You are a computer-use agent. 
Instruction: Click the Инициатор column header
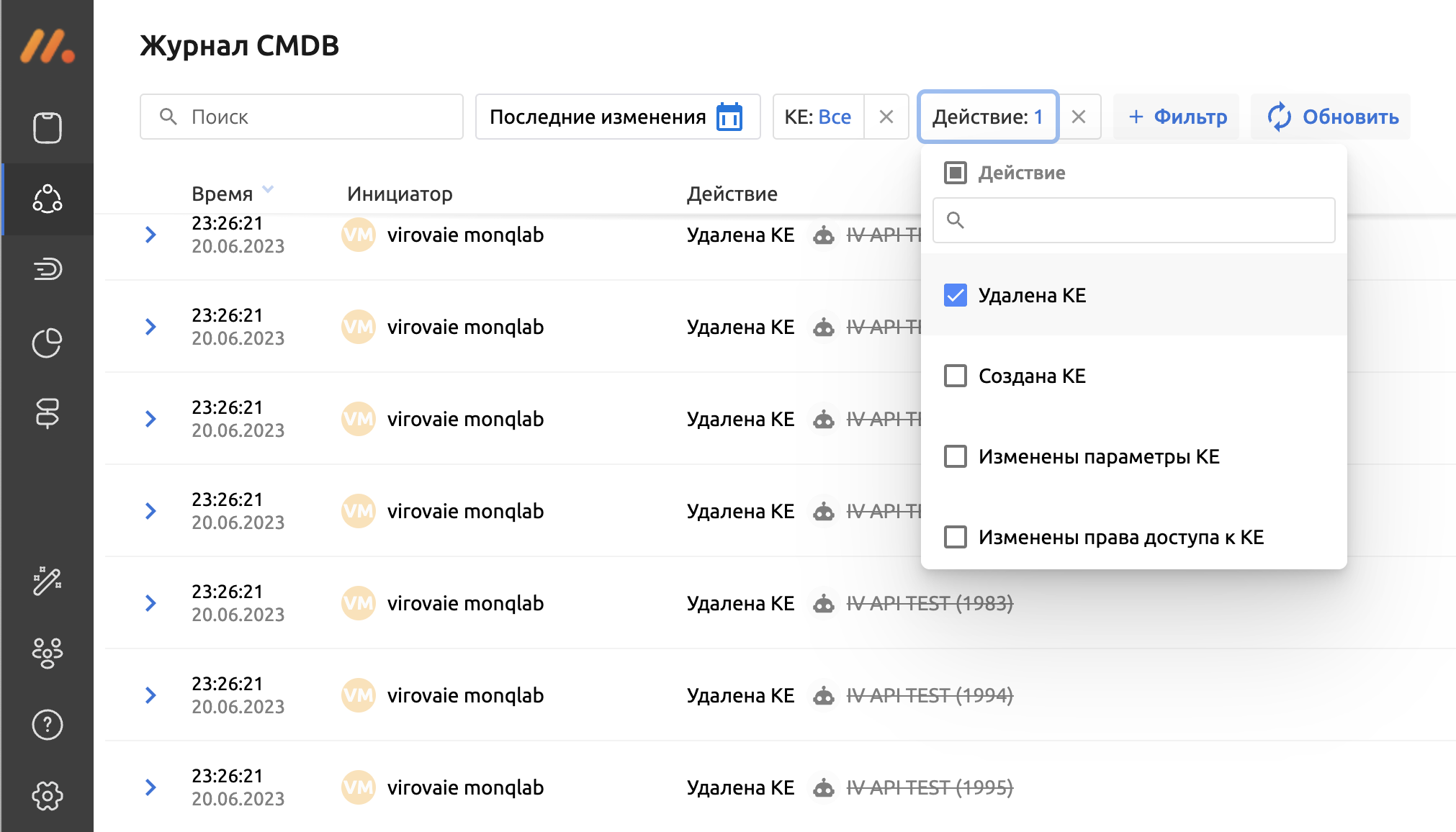[x=400, y=194]
